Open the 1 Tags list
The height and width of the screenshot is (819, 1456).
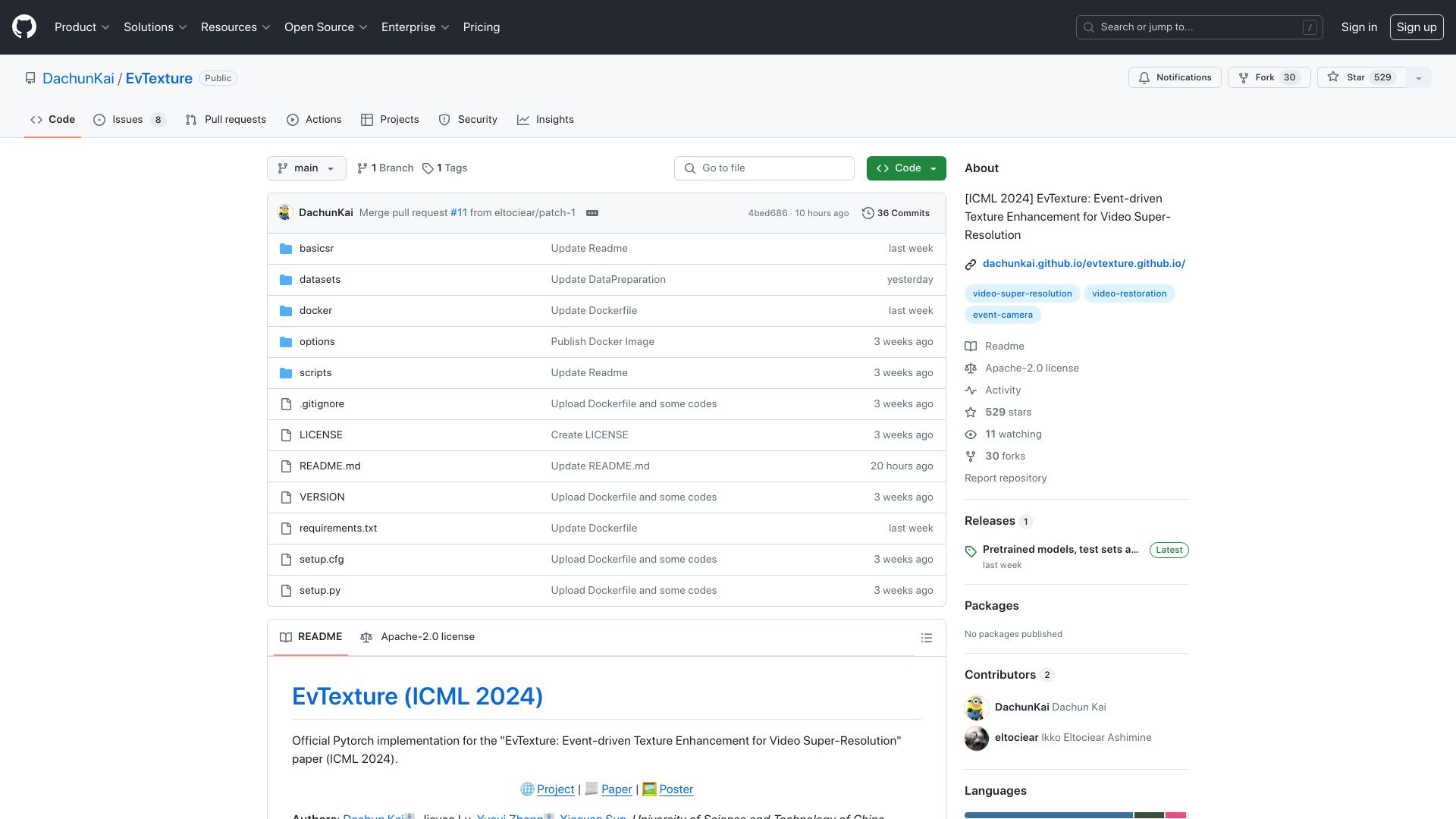445,168
